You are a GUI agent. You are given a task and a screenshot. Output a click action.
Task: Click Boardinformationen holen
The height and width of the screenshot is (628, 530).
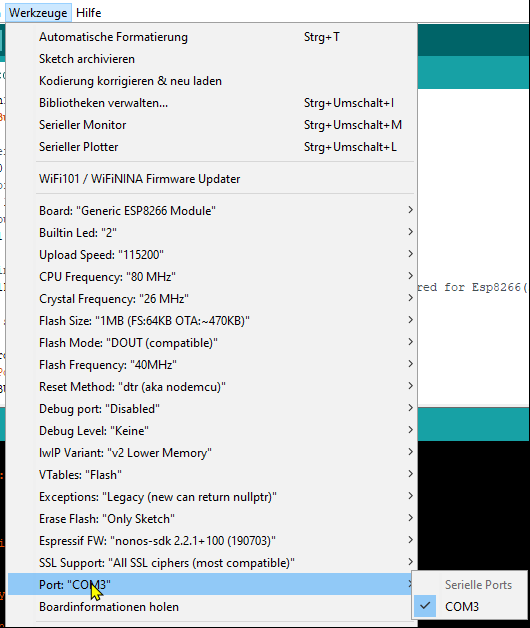[212, 607]
